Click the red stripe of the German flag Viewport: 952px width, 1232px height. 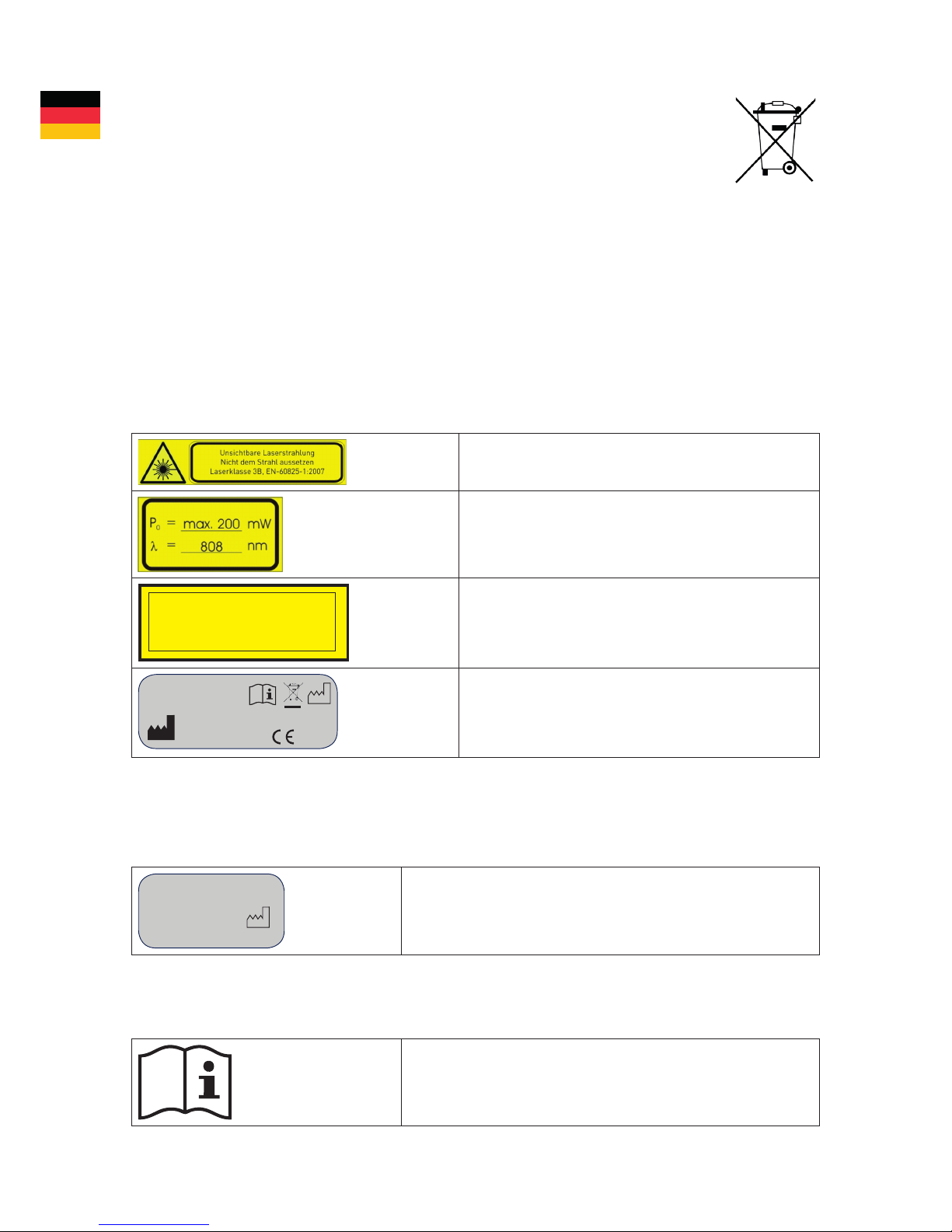[70, 115]
